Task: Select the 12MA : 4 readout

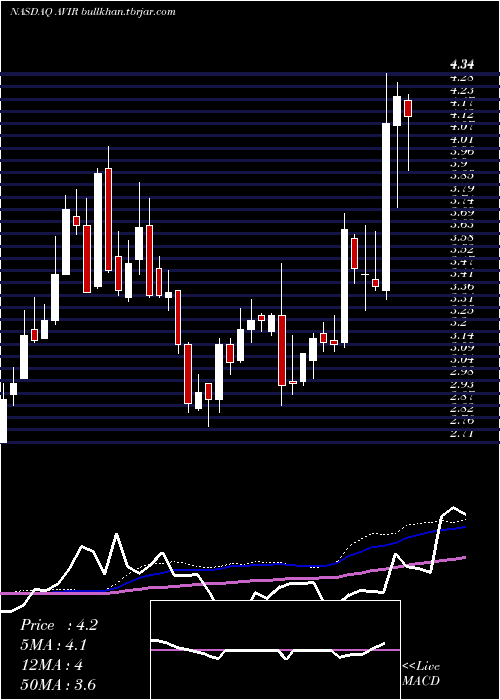Action: [x=51, y=665]
